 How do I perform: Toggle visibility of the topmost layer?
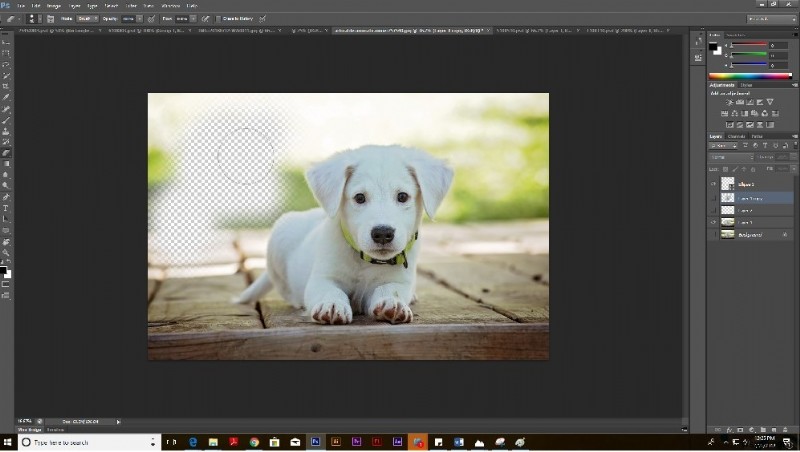713,185
